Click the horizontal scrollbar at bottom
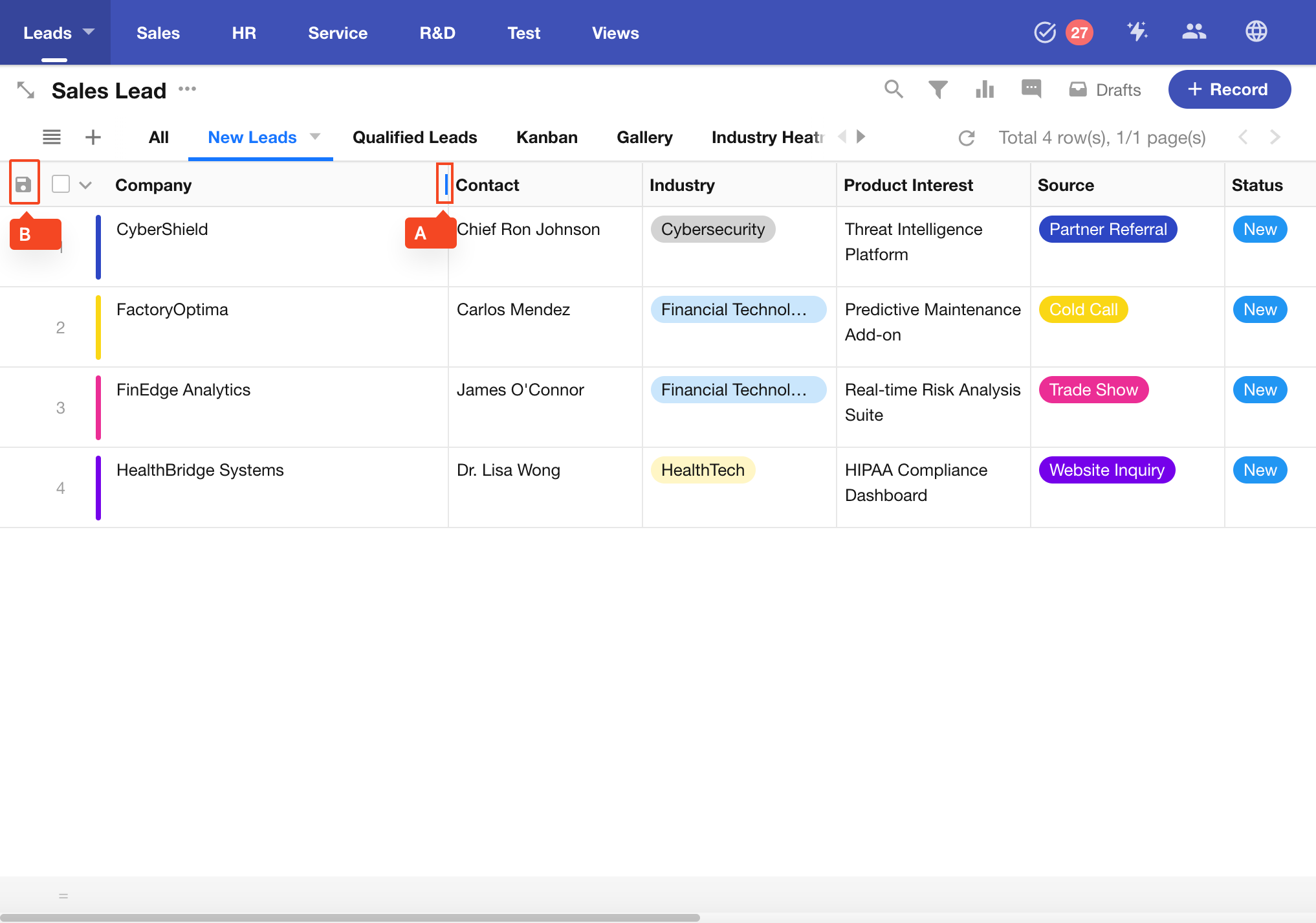The width and height of the screenshot is (1316, 923). tap(349, 917)
